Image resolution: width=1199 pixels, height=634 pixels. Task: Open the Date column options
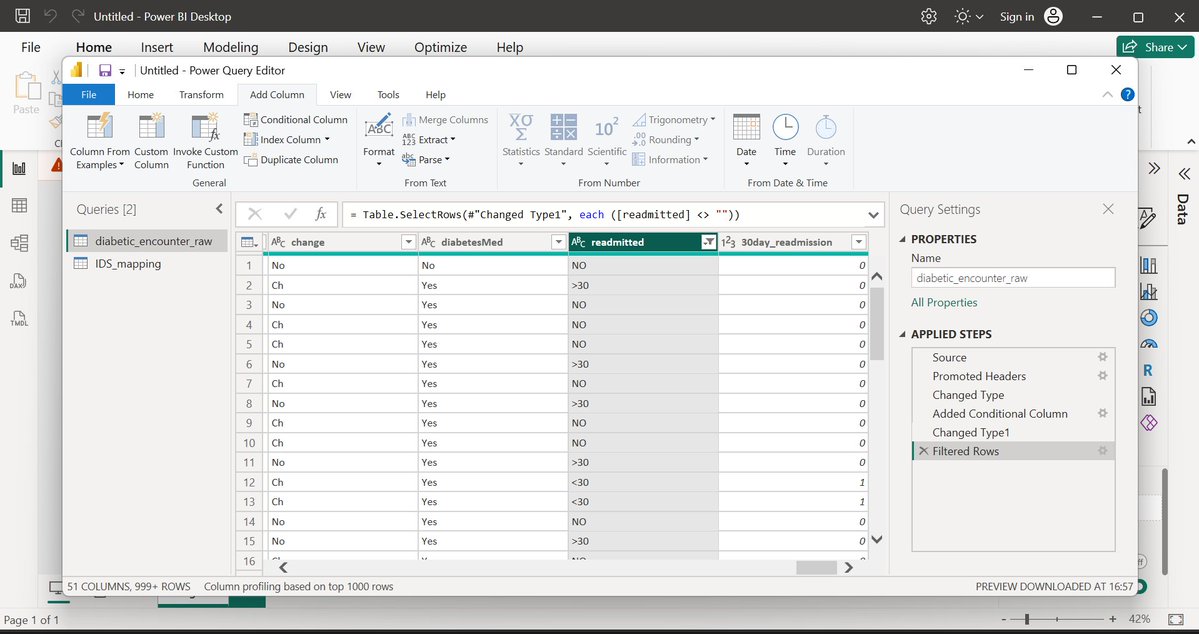746,141
